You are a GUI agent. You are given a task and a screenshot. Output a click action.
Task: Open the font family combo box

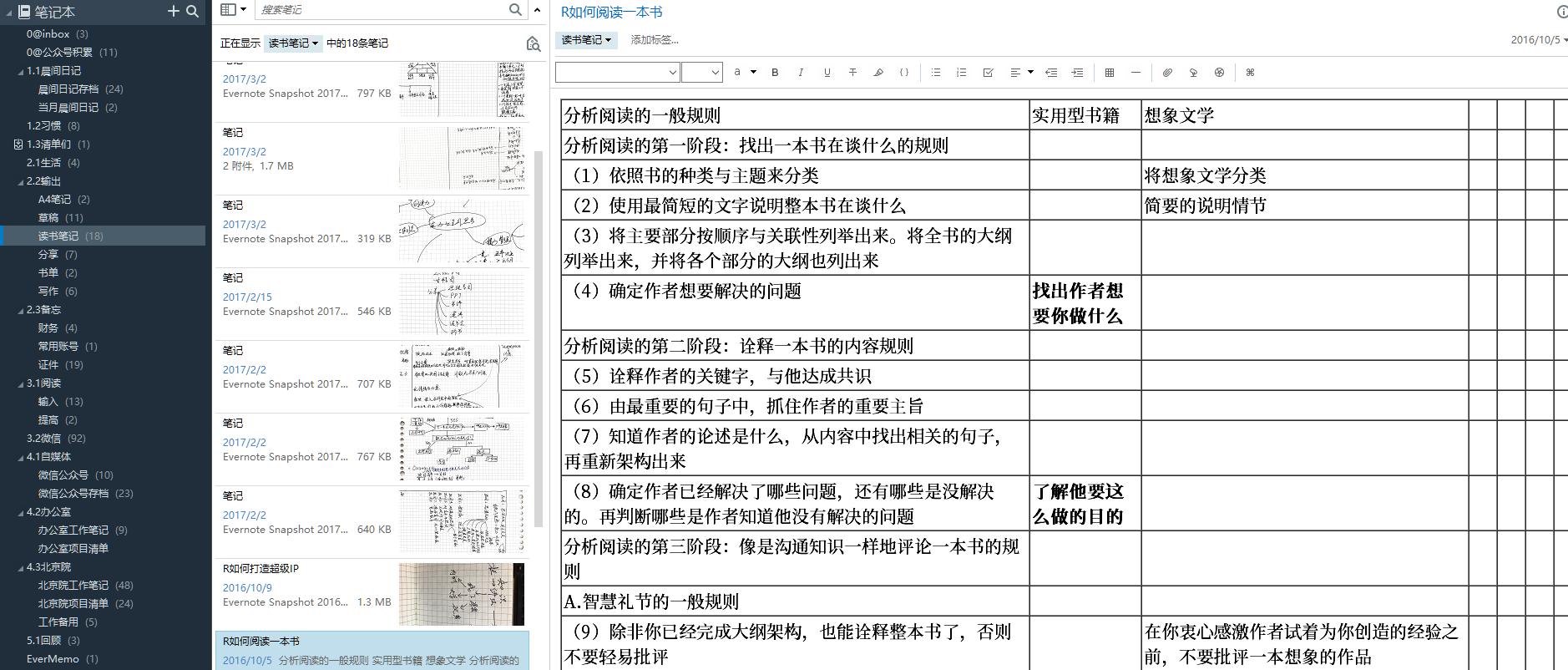click(x=617, y=73)
